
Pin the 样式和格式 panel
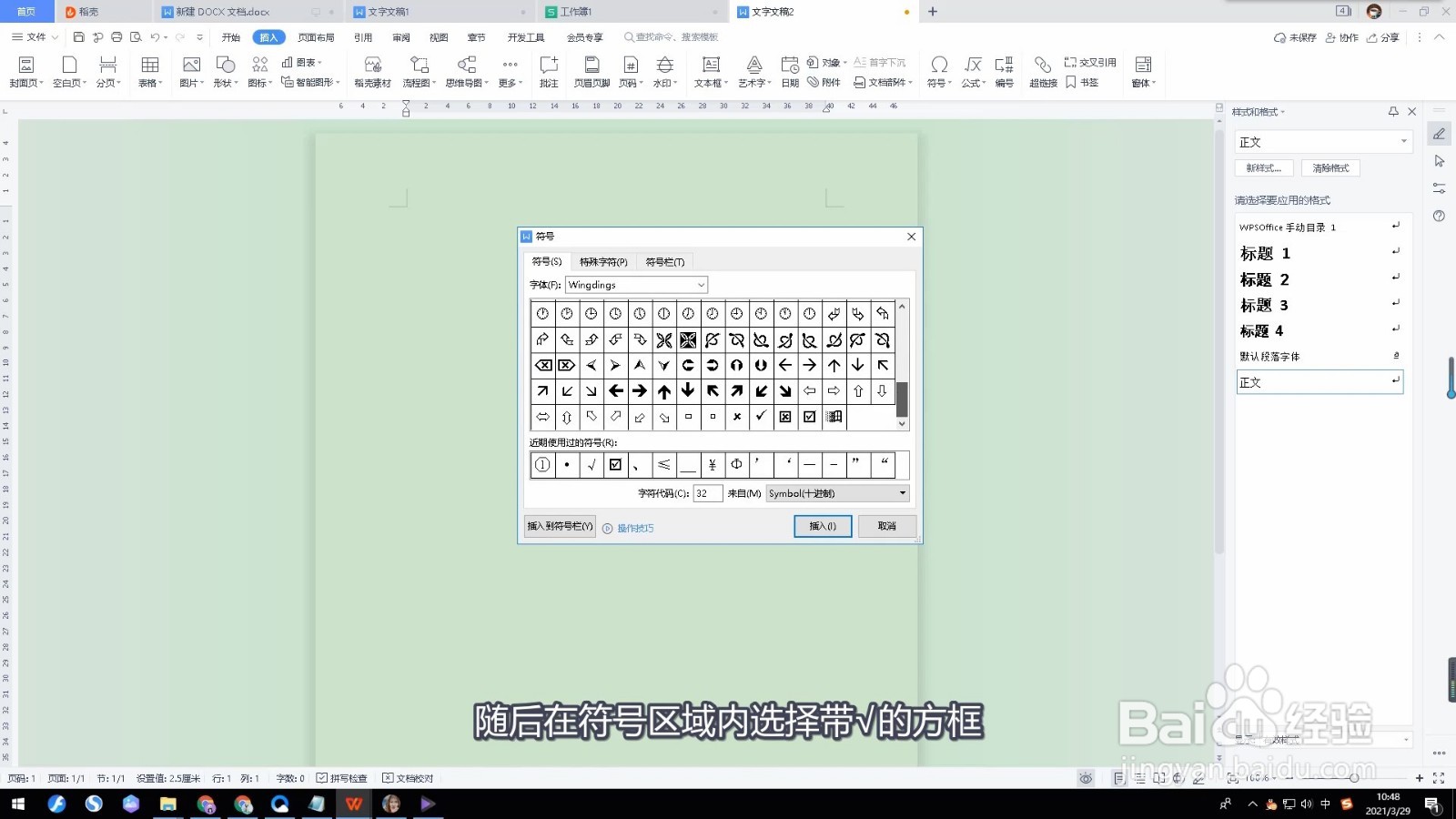[1393, 111]
